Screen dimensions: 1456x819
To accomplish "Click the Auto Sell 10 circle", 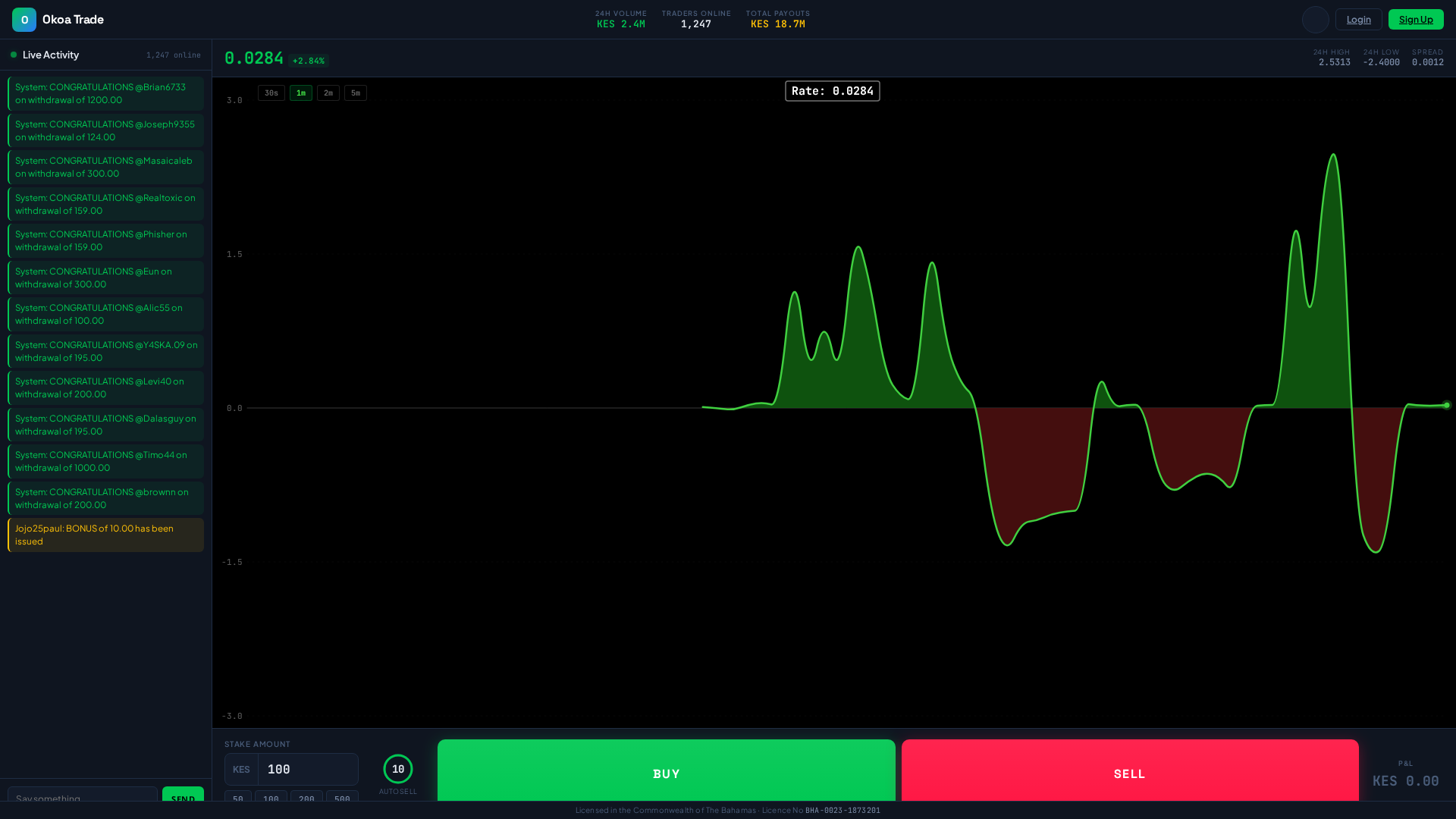I will pyautogui.click(x=398, y=769).
